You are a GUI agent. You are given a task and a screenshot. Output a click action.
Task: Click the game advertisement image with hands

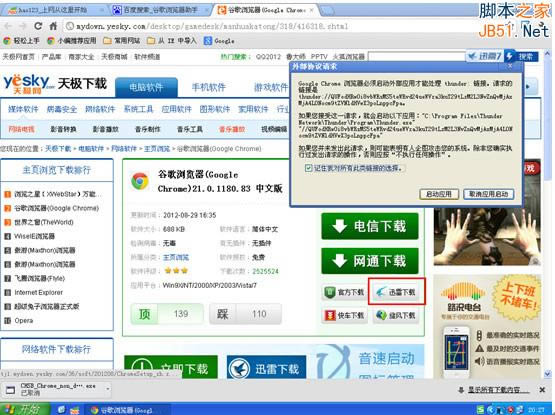pyautogui.click(x=487, y=212)
